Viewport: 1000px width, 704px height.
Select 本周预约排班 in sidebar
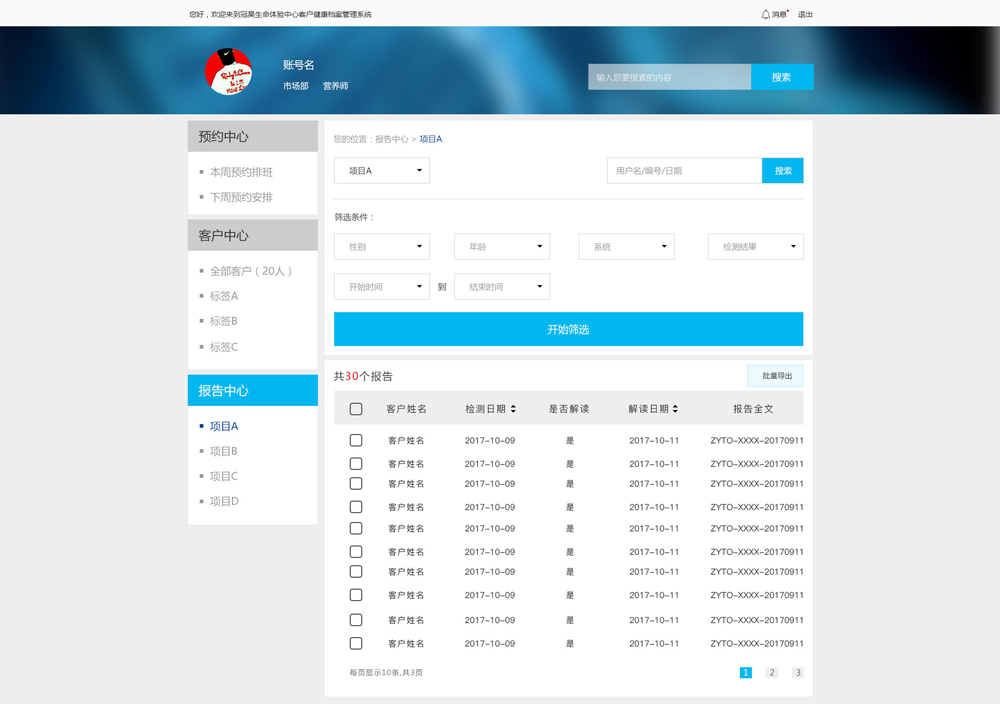(x=241, y=172)
